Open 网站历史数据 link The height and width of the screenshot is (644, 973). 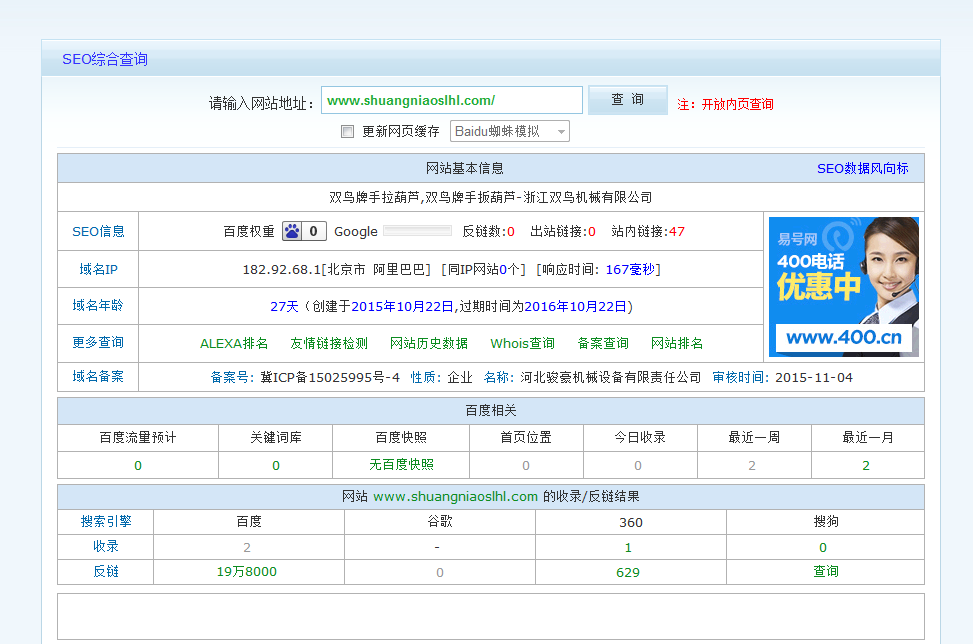(x=429, y=344)
